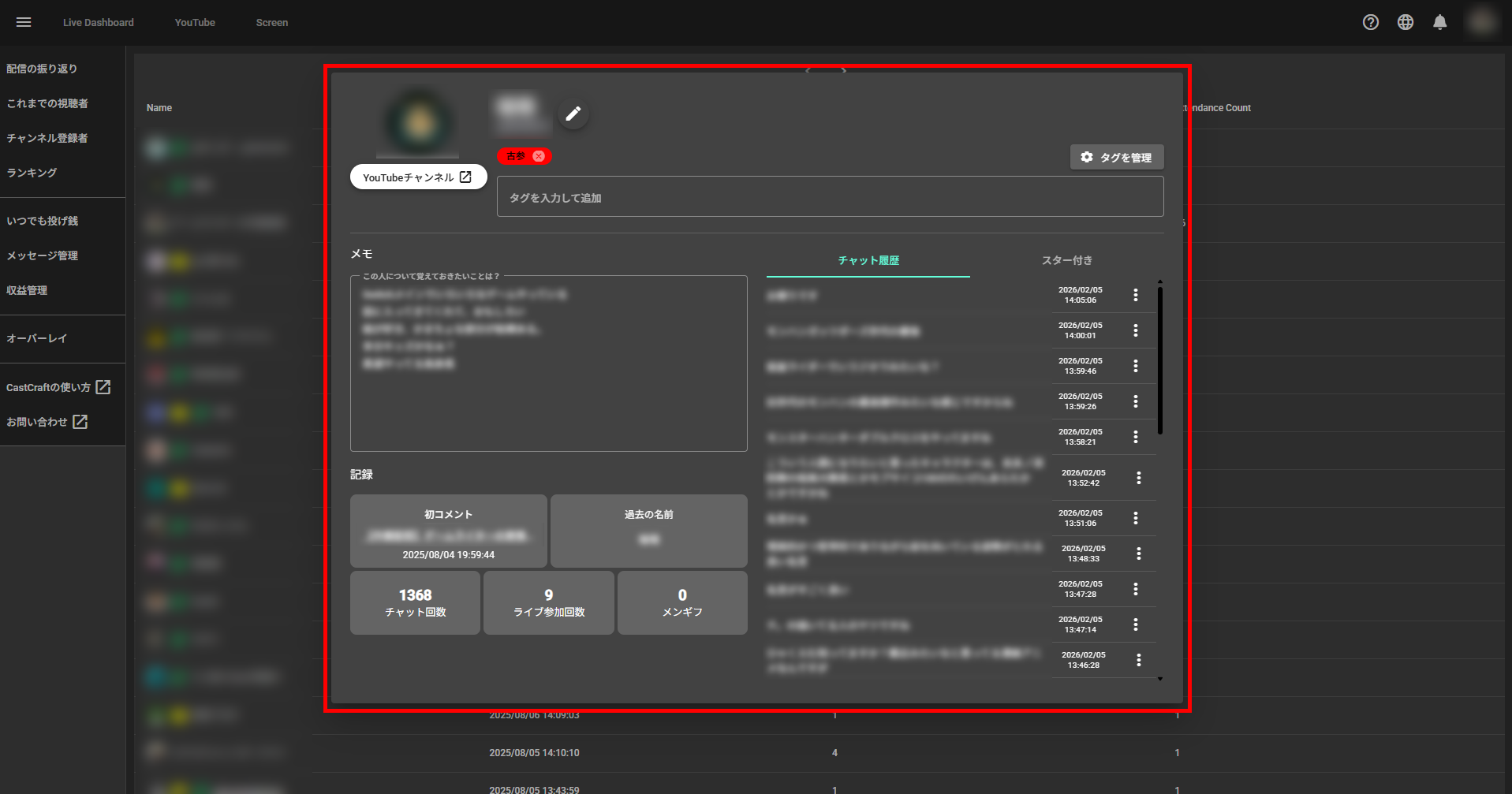The width and height of the screenshot is (1512, 794).
Task: Open the kebab menu beside the 14:05:06 chat entry
Action: click(1136, 295)
